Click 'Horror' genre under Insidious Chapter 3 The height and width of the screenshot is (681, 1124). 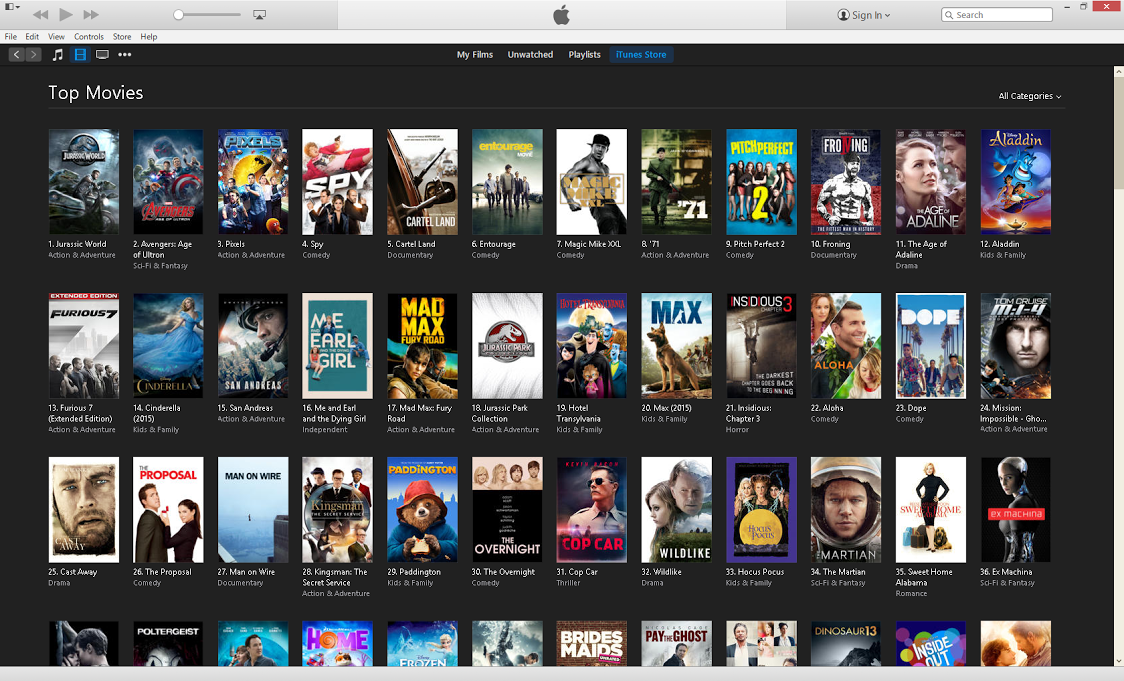[737, 430]
